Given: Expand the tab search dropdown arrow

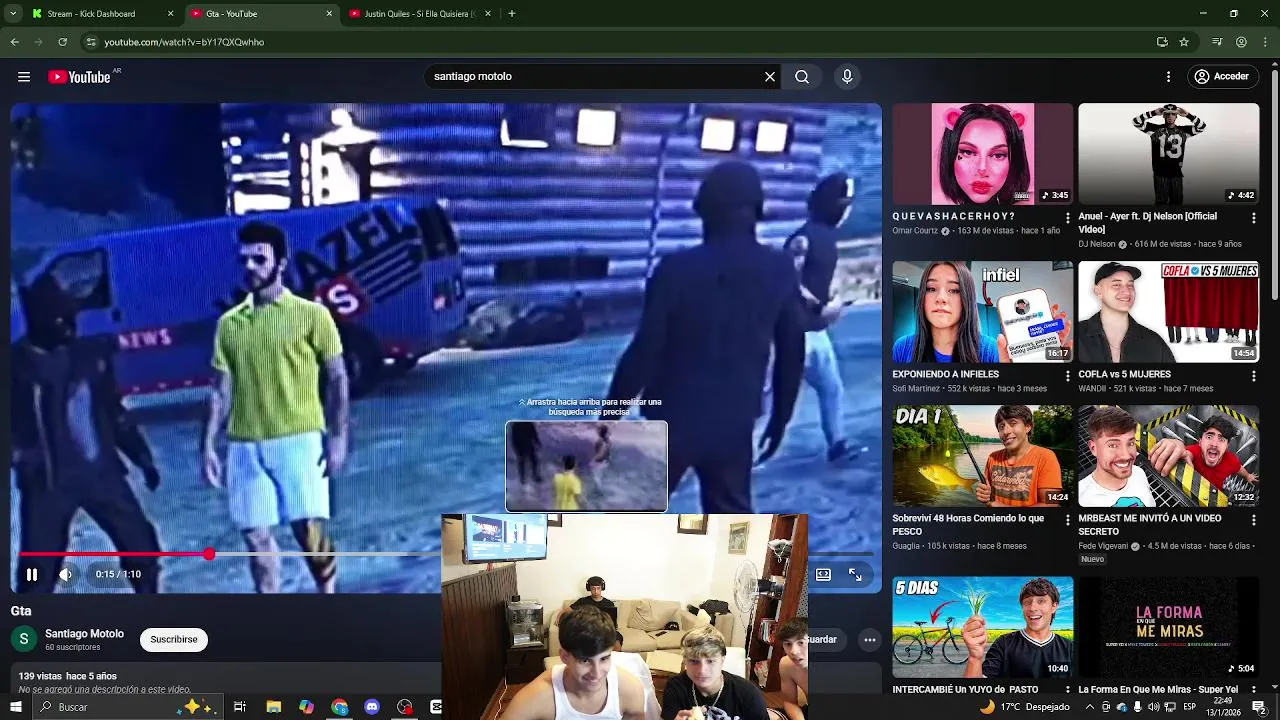Looking at the screenshot, I should click(13, 14).
